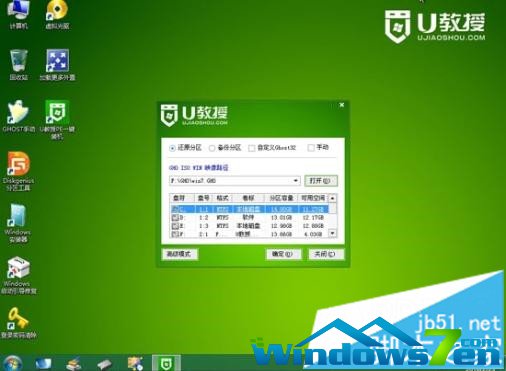Open the Windows Start orb
Viewport: 506px width, 371px height.
[12, 363]
